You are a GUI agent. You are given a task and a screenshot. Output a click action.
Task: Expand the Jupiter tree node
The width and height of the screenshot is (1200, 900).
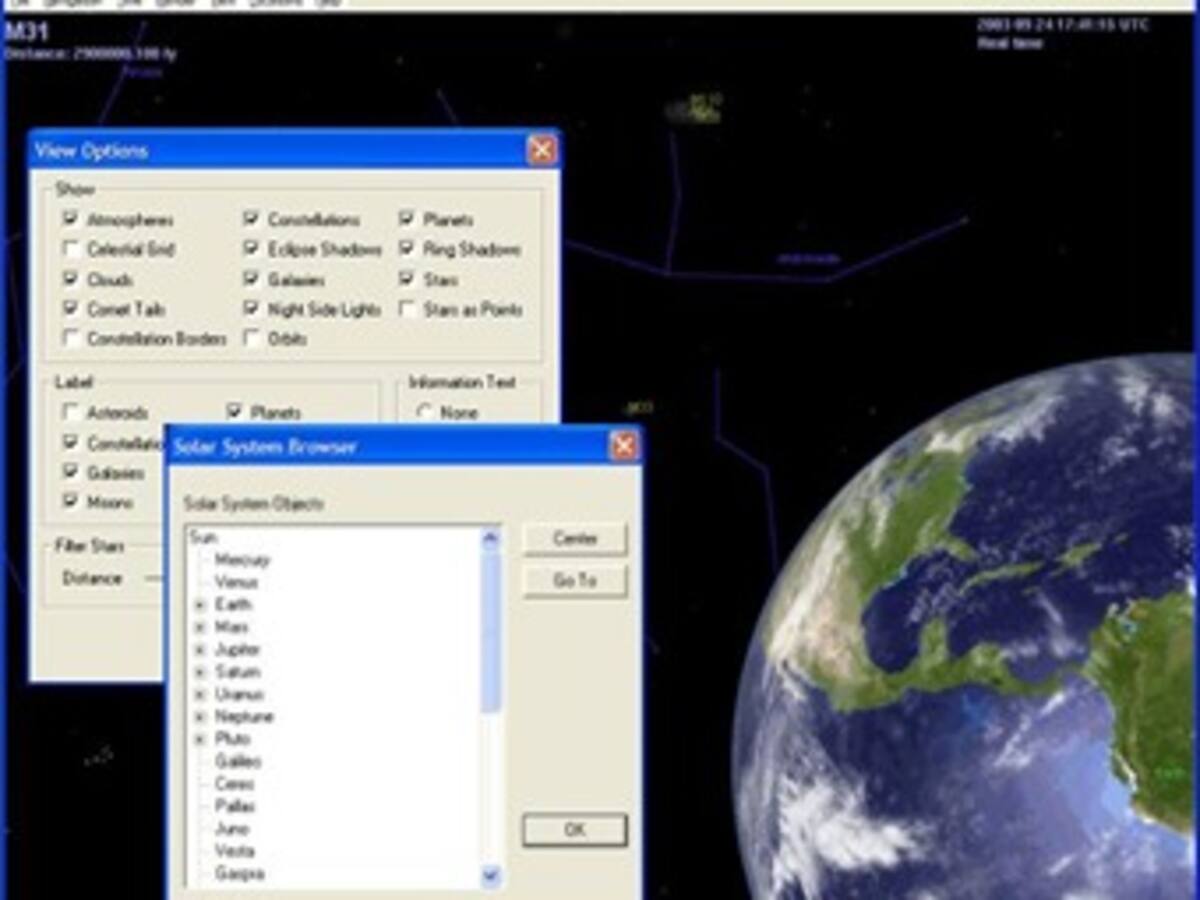(200, 650)
